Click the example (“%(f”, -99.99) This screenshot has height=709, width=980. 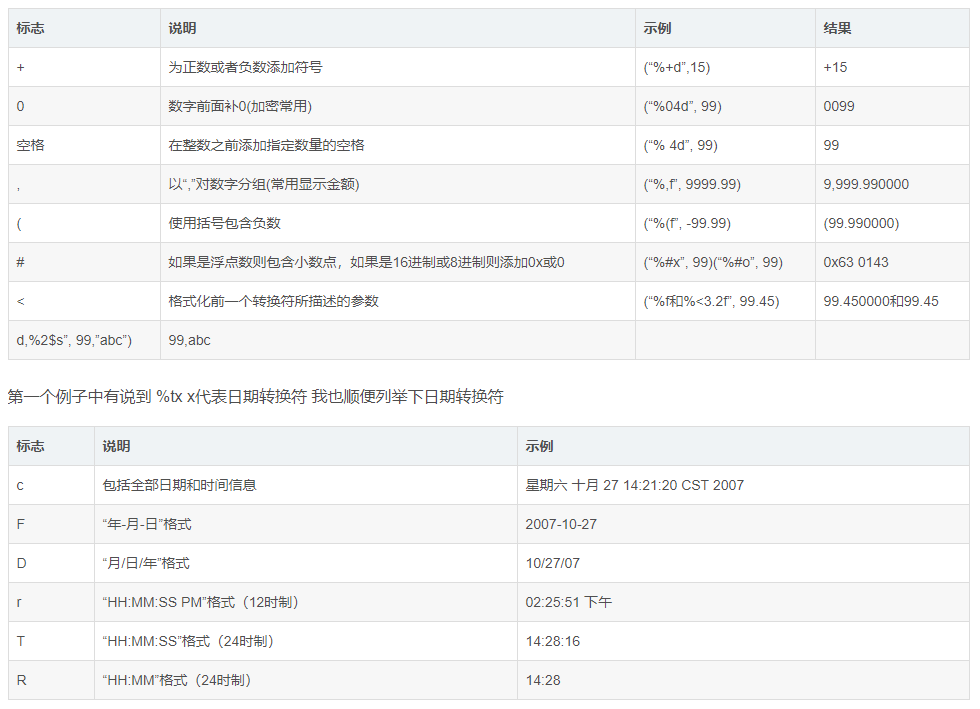pyautogui.click(x=687, y=223)
